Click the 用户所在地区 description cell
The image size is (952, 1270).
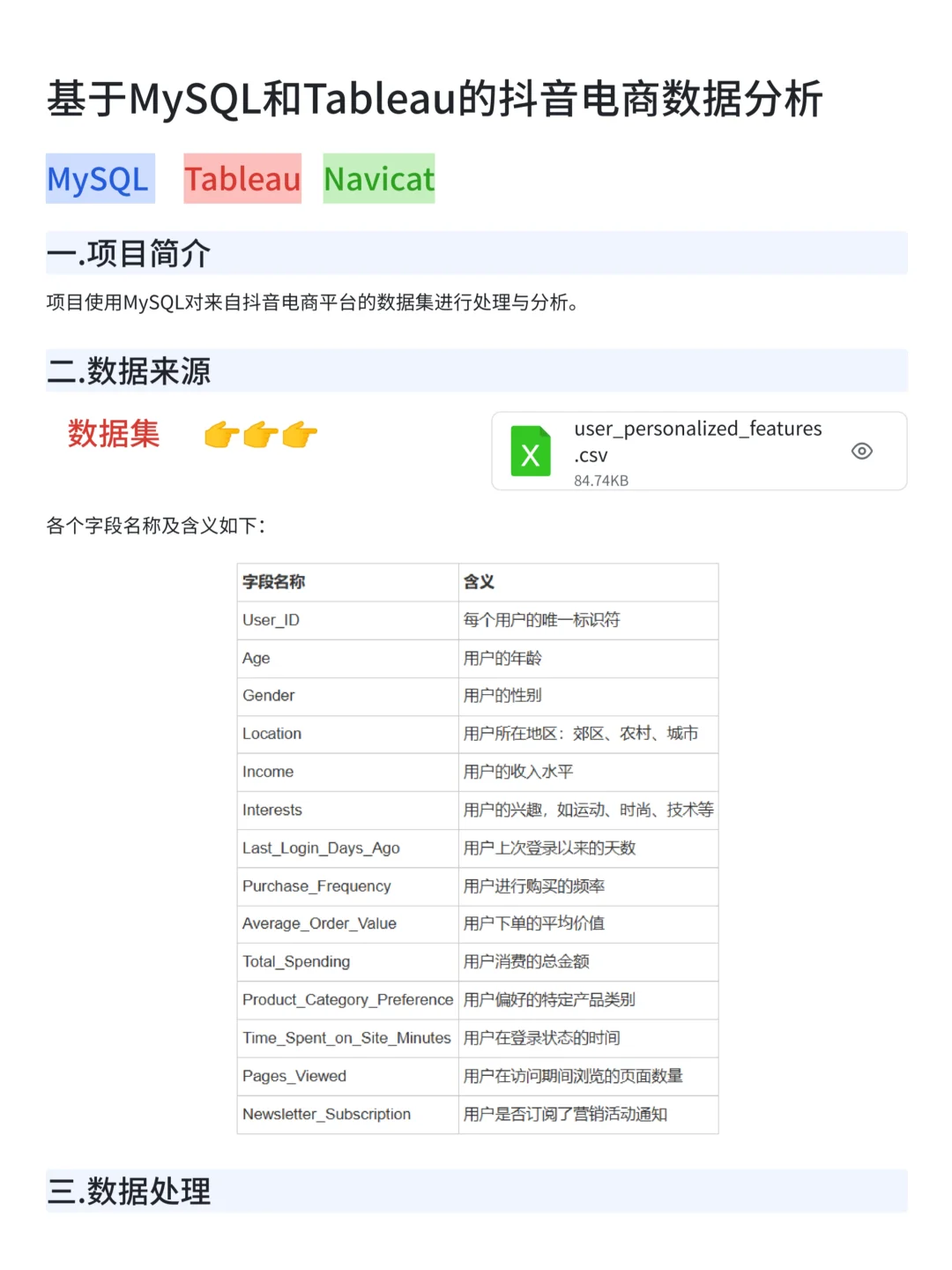pos(588,734)
